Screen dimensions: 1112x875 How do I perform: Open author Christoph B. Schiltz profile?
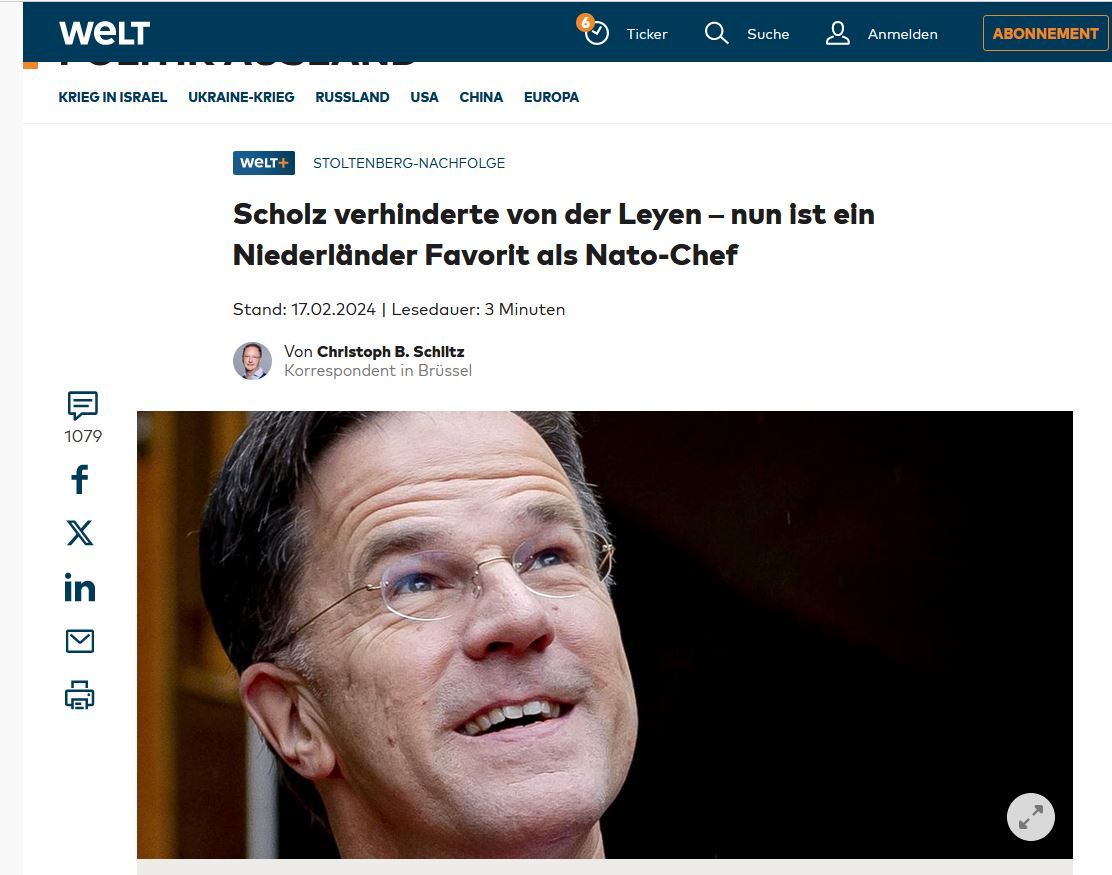tap(391, 352)
